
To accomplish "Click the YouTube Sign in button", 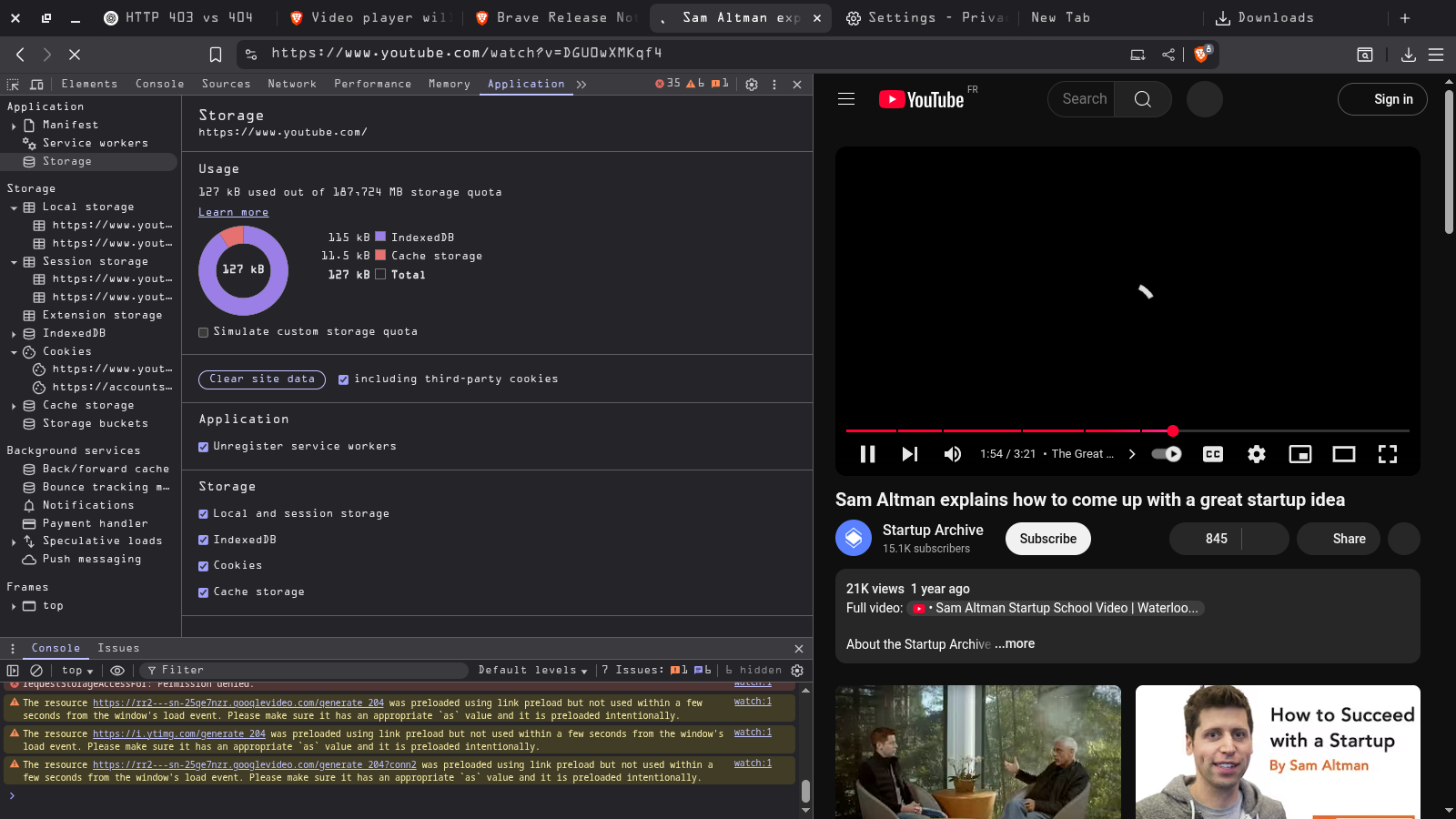I will click(x=1382, y=99).
